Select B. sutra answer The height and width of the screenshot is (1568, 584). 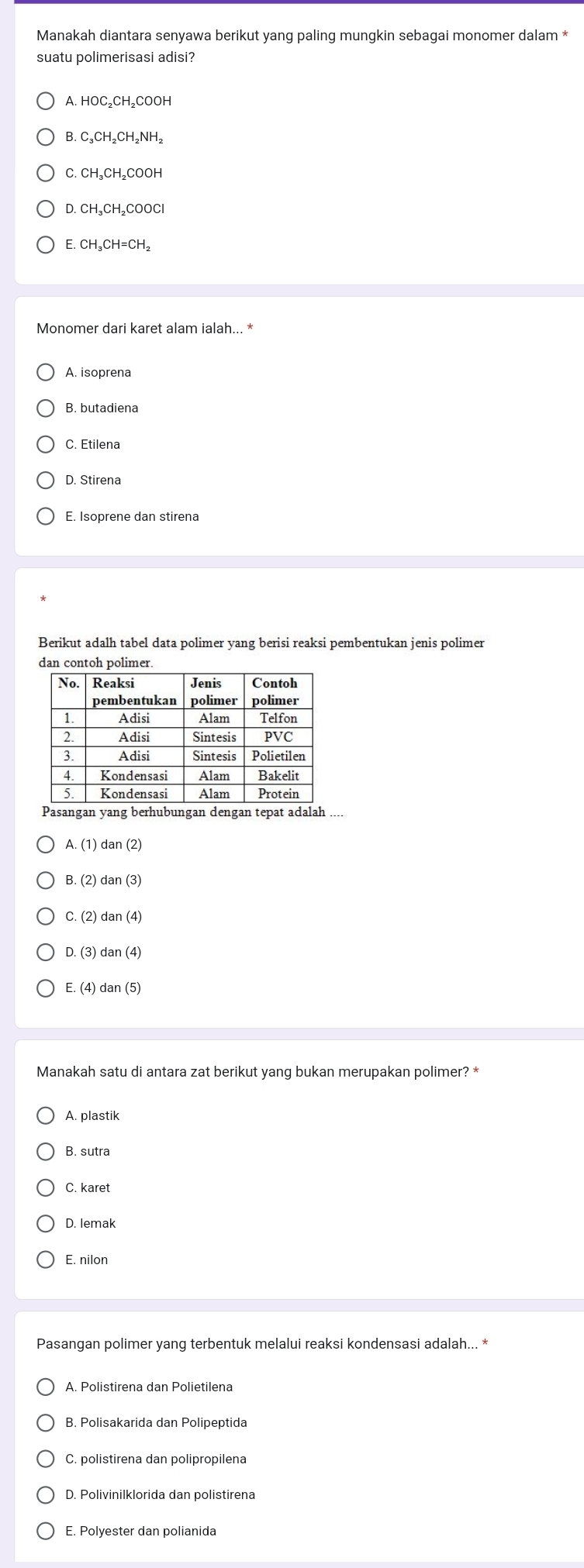[x=47, y=1152]
